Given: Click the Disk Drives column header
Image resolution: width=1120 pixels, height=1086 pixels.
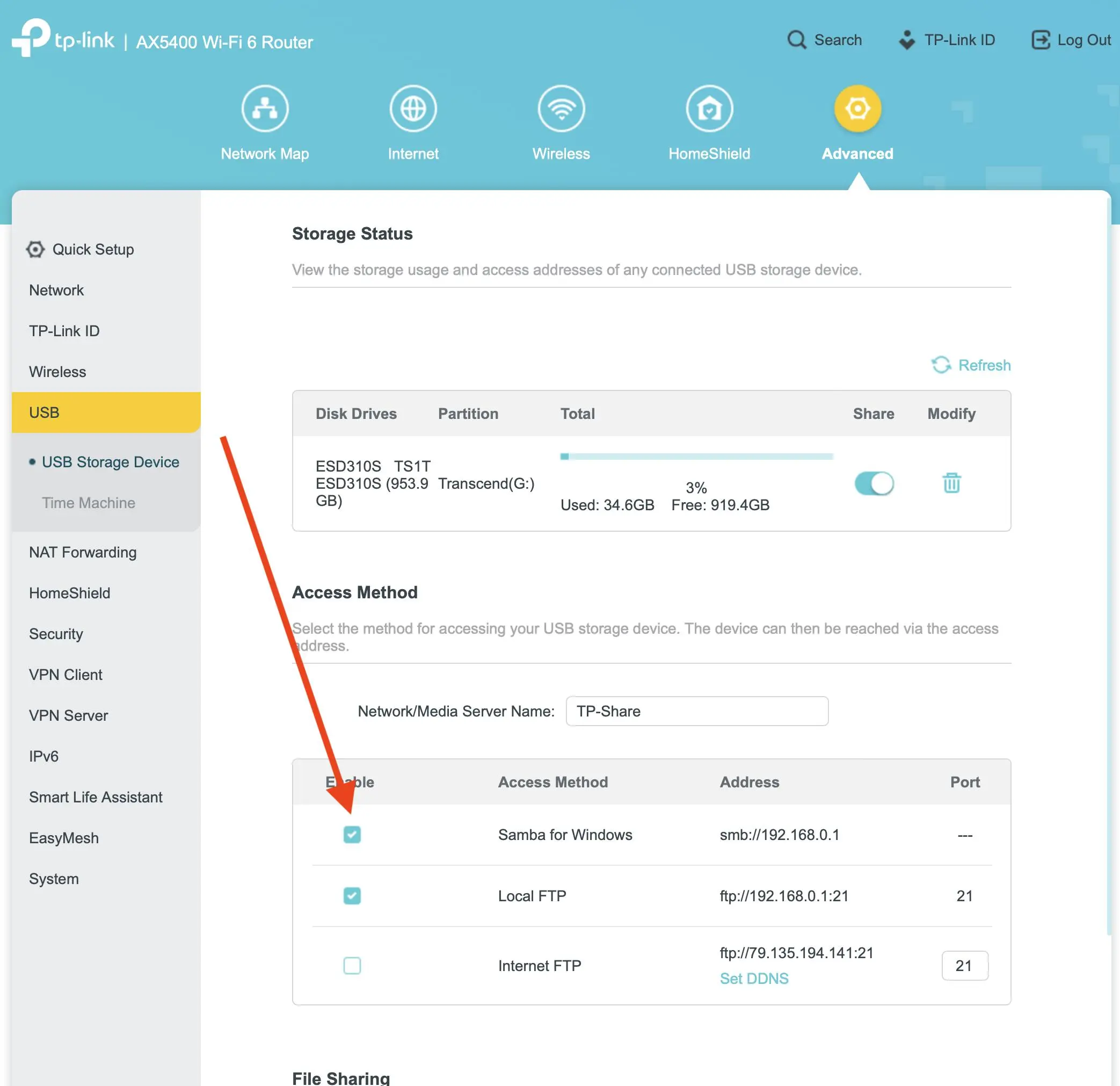Looking at the screenshot, I should (356, 414).
